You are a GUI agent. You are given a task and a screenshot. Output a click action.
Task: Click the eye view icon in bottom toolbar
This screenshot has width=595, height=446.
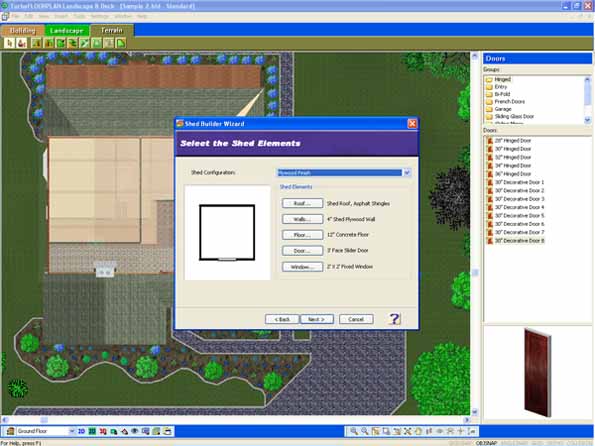135,431
